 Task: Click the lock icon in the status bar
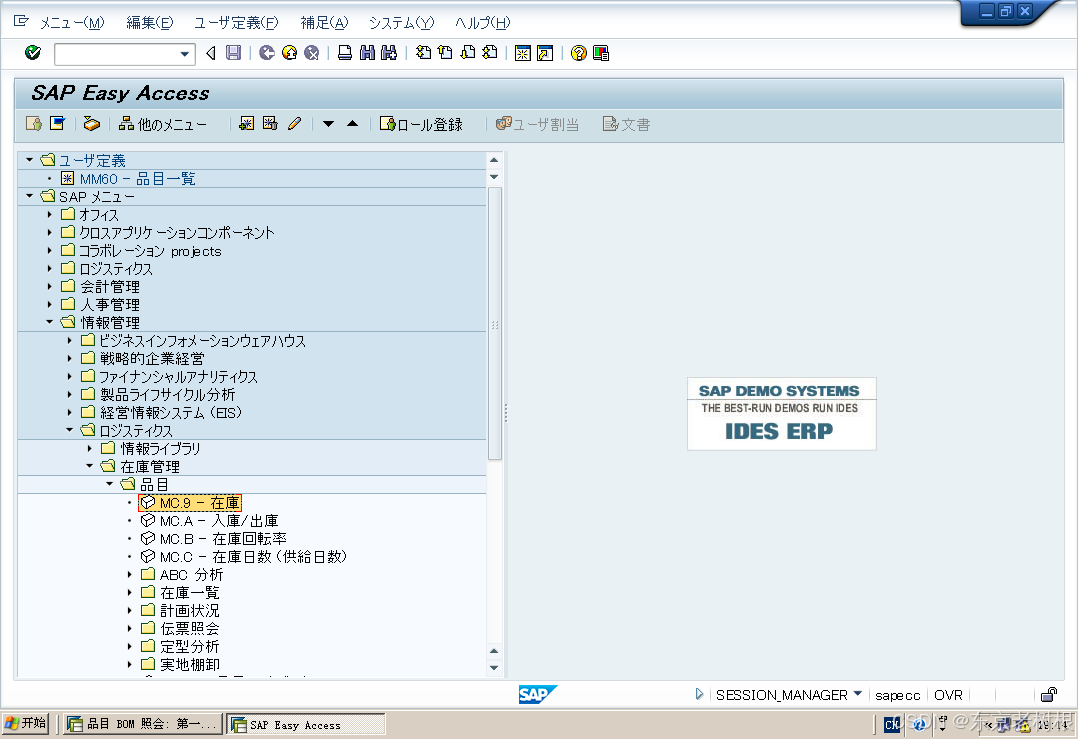1048,695
